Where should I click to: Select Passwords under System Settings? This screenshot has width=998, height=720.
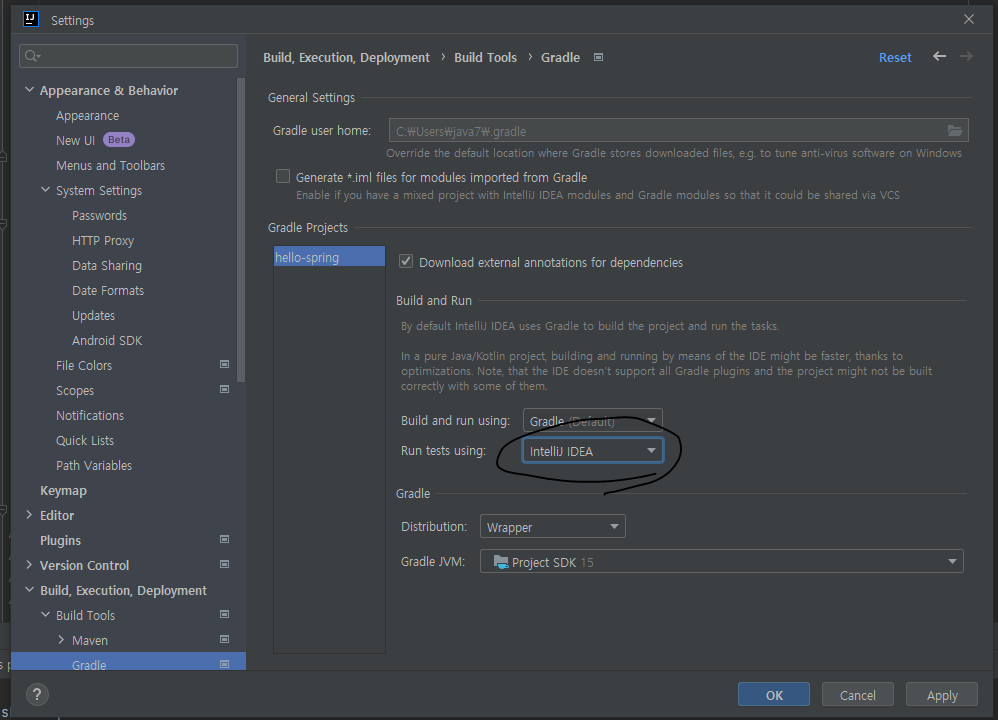coord(99,215)
